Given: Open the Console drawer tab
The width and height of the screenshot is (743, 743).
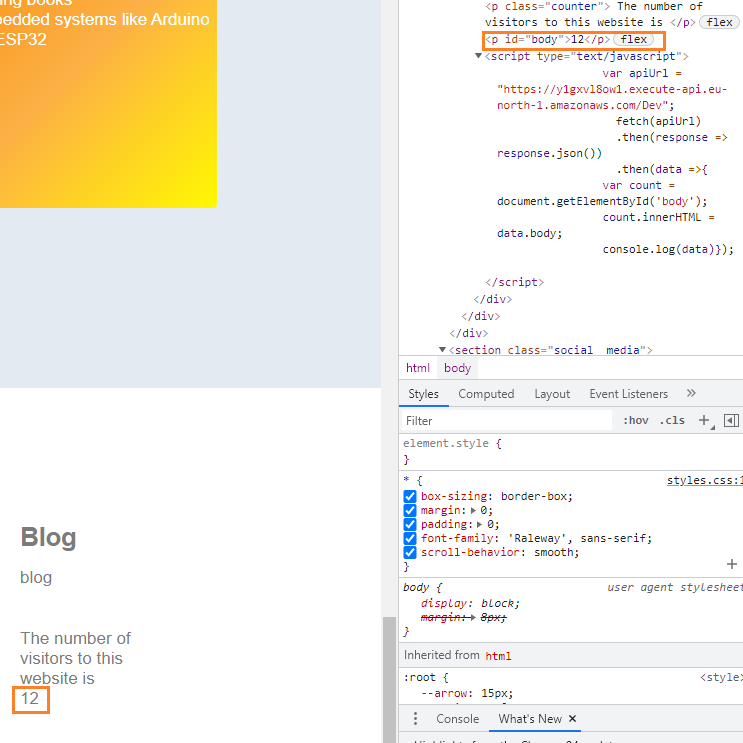Looking at the screenshot, I should point(457,719).
